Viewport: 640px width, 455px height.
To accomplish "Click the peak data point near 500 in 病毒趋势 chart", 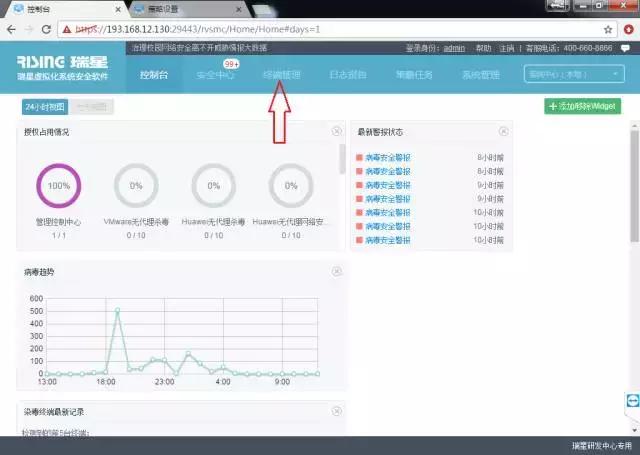I will coord(118,310).
